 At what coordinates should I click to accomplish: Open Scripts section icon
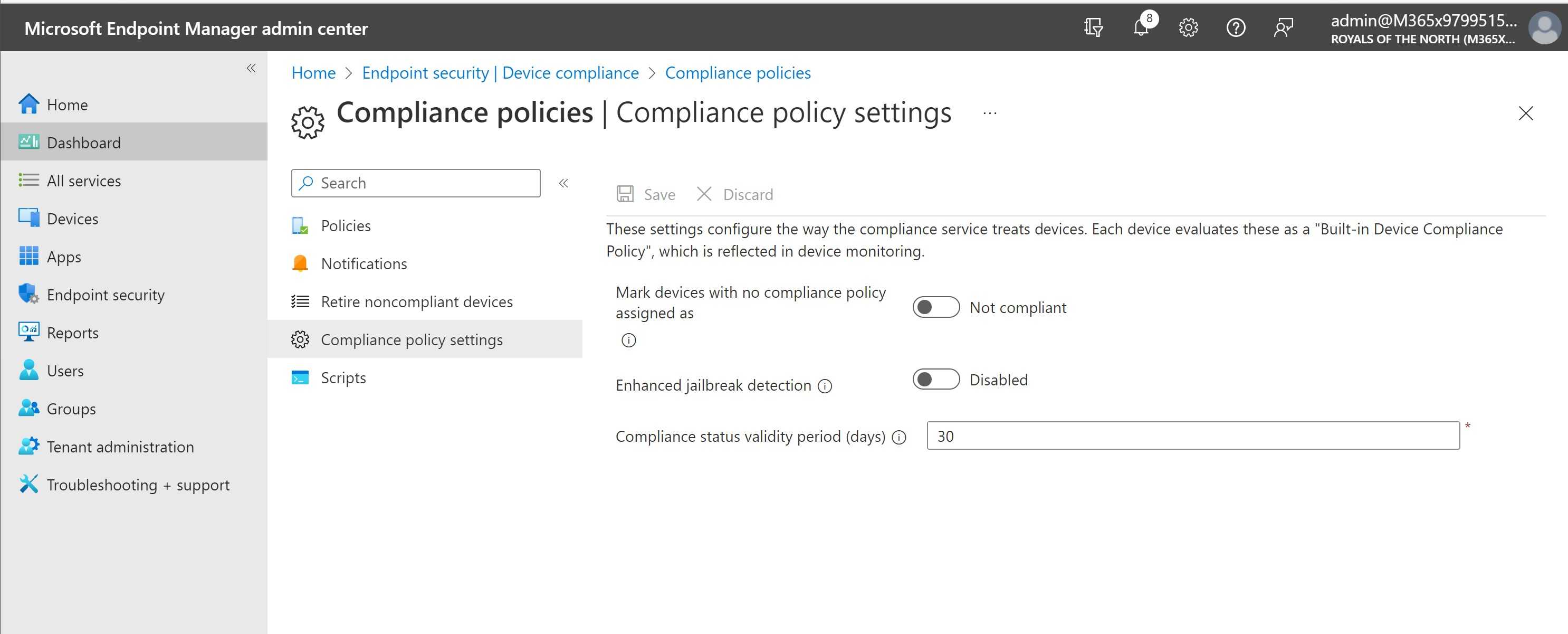(x=300, y=377)
